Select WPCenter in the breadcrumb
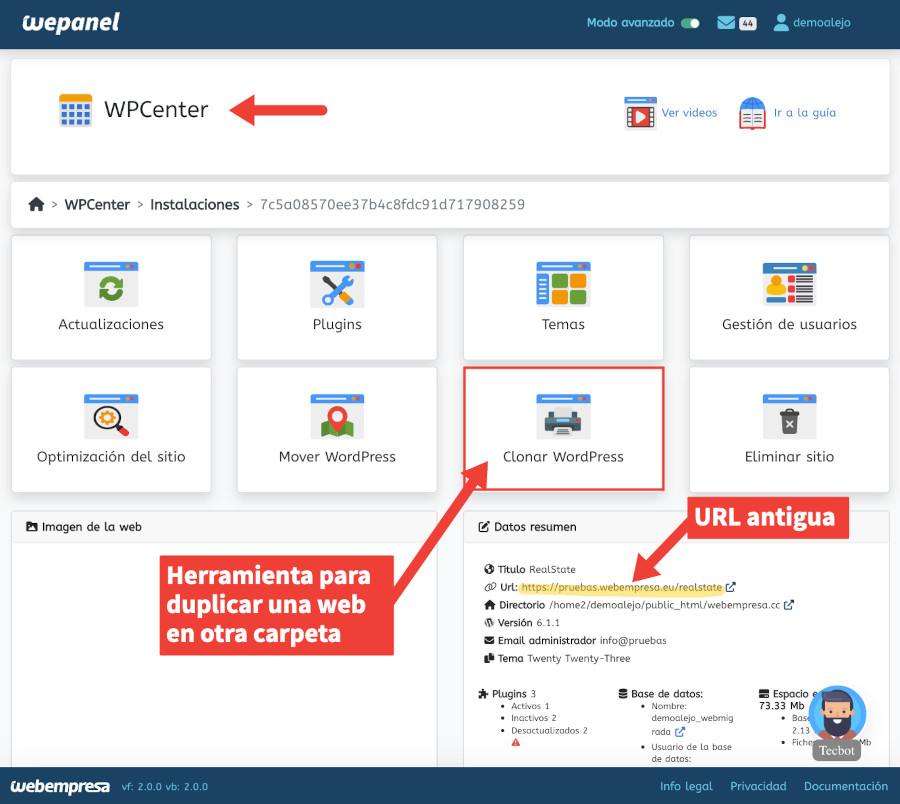Viewport: 900px width, 804px height. (97, 204)
